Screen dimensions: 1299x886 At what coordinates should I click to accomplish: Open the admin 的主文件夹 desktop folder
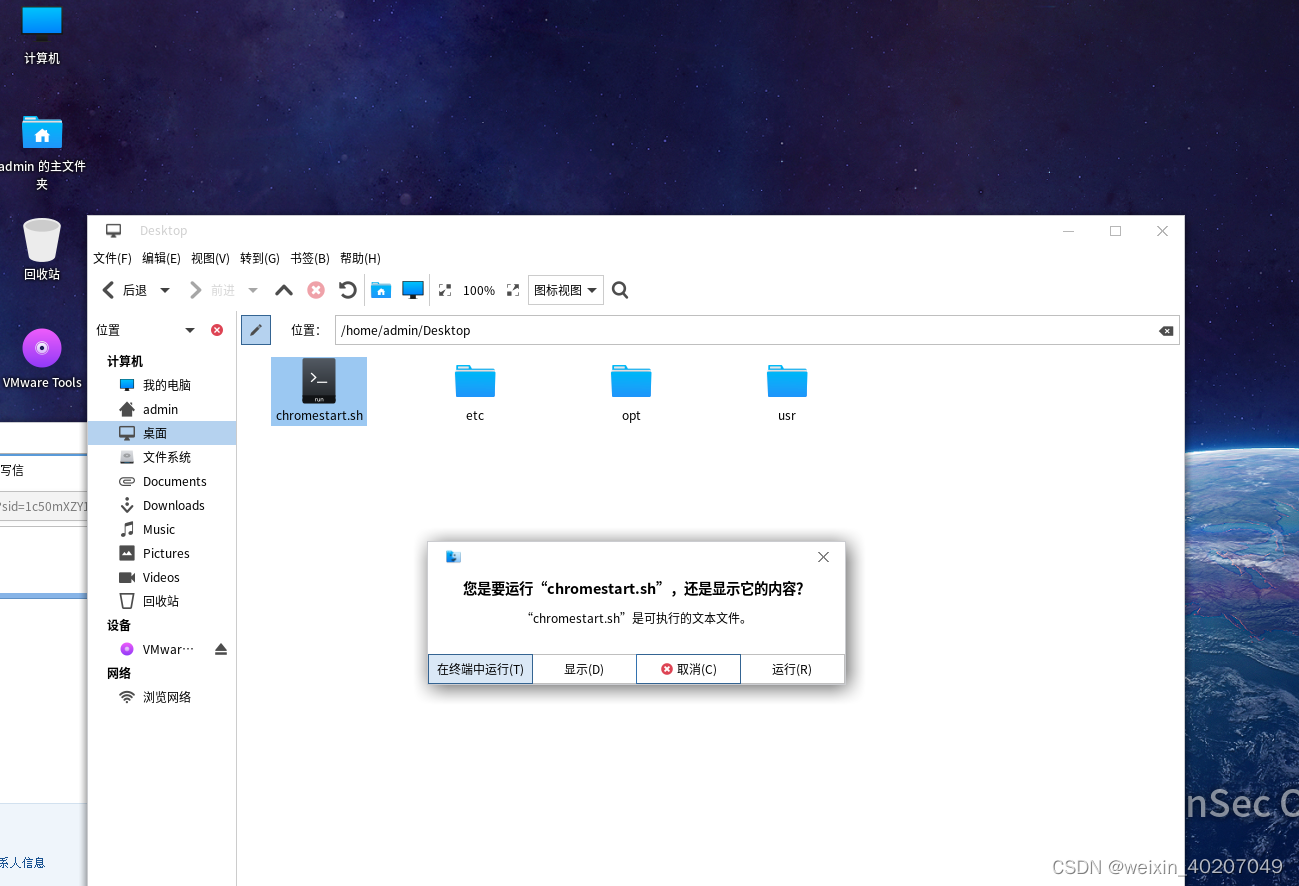(42, 152)
